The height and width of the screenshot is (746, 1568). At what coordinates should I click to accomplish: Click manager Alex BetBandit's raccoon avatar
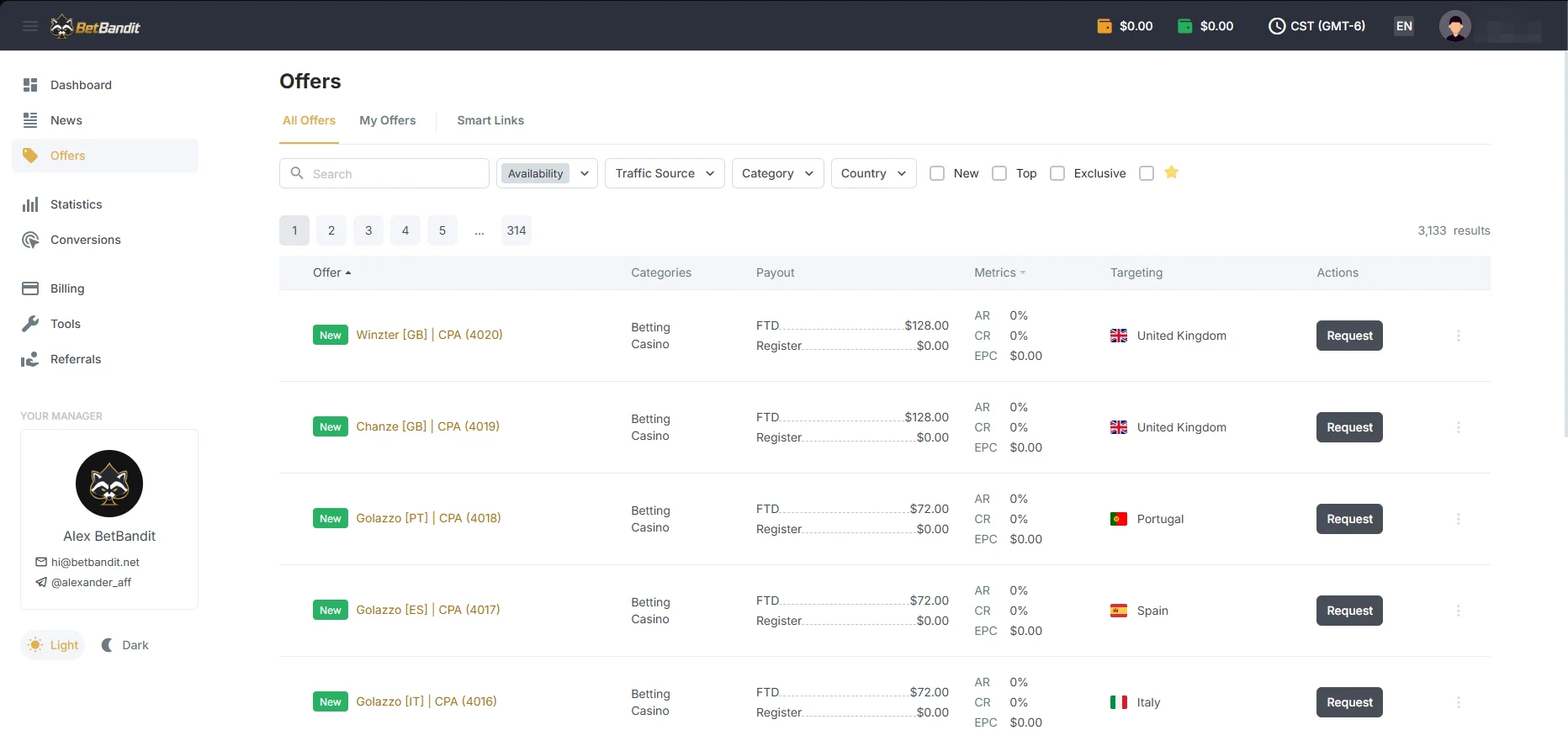pos(109,484)
